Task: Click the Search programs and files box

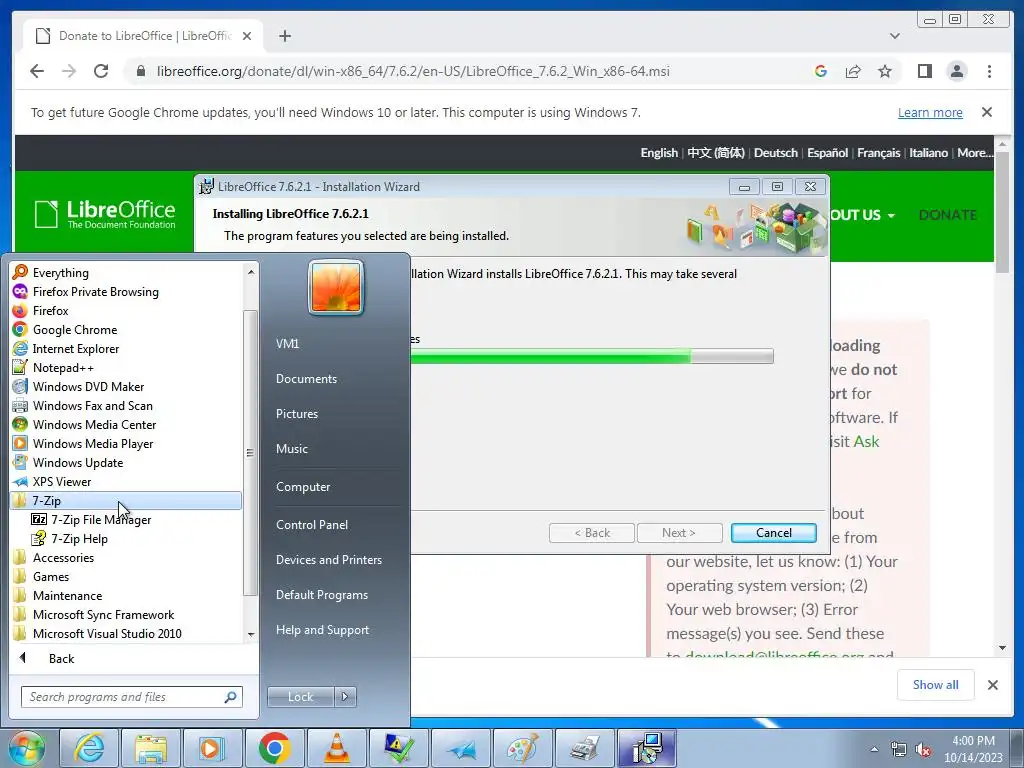Action: click(131, 697)
